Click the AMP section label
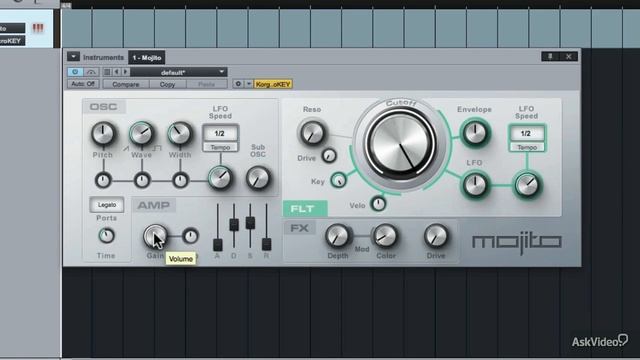 [153, 205]
